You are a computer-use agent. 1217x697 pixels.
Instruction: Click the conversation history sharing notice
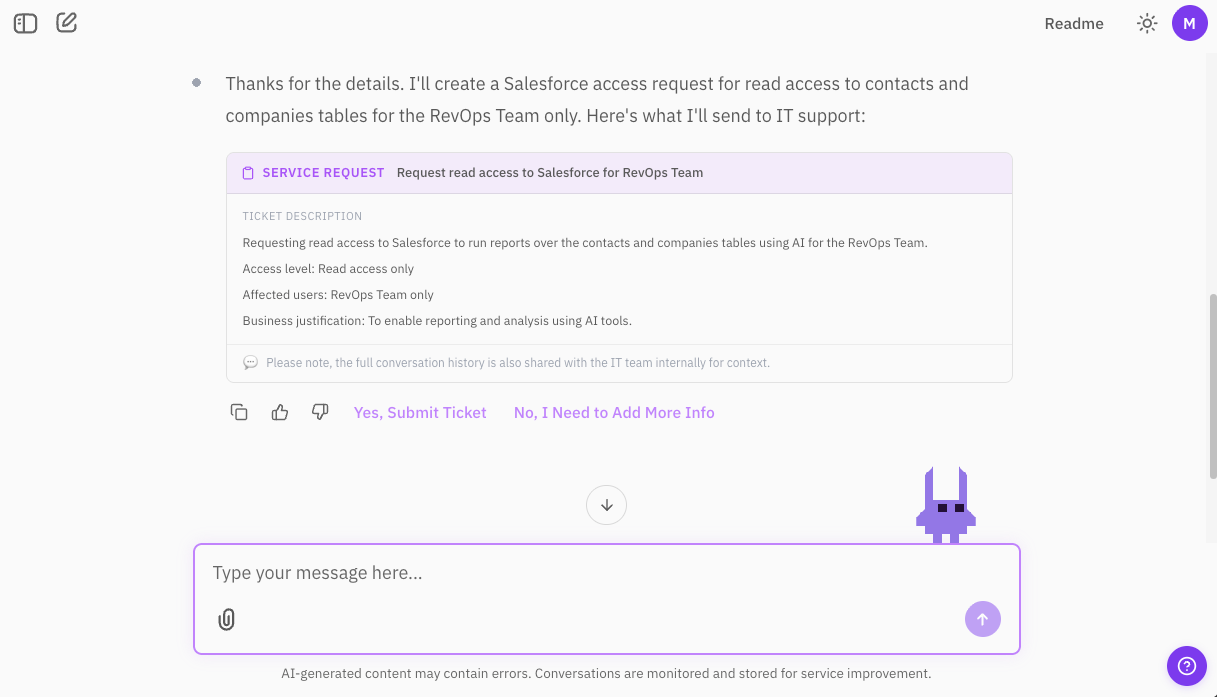point(517,362)
